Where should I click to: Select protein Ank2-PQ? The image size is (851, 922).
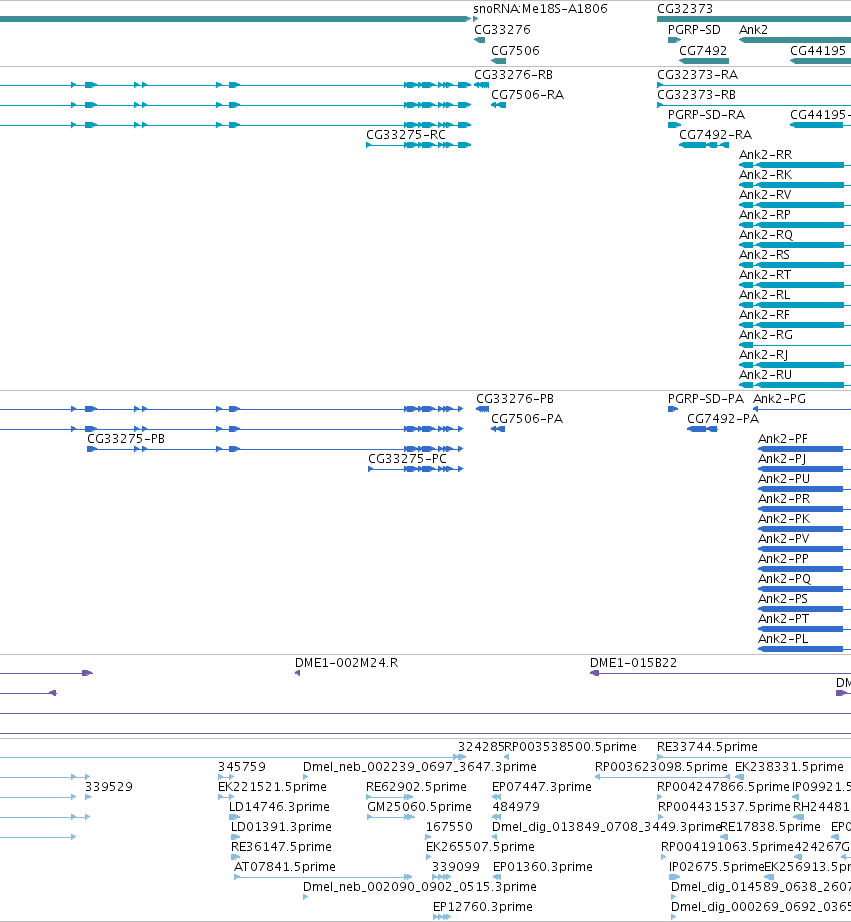[785, 579]
